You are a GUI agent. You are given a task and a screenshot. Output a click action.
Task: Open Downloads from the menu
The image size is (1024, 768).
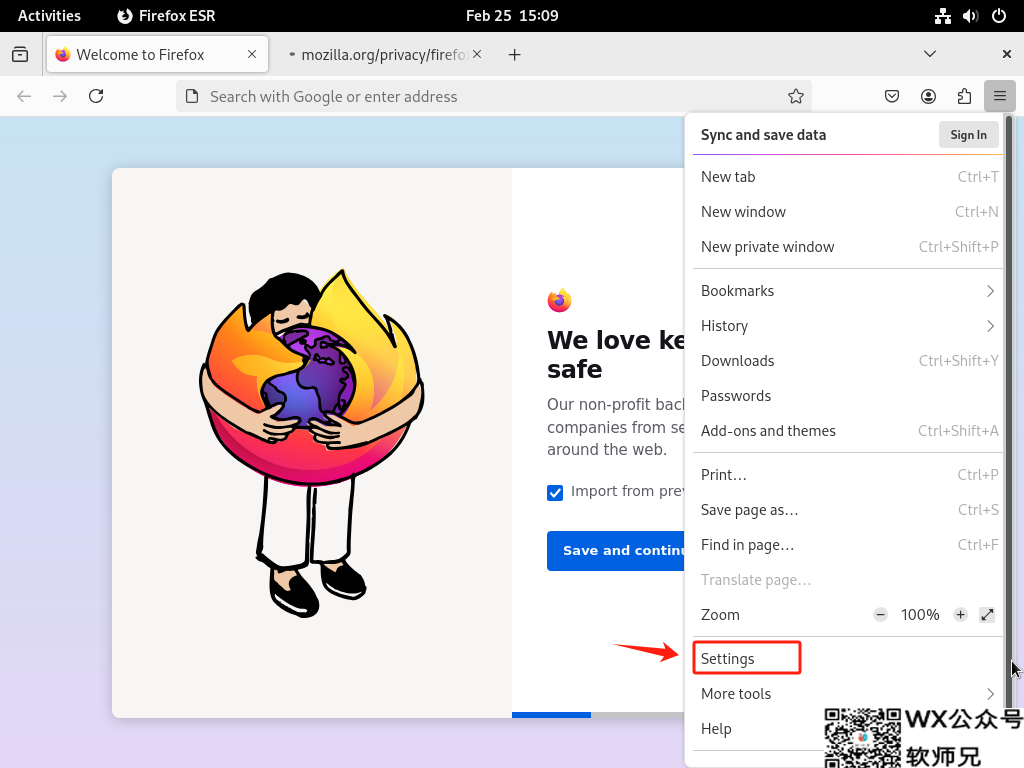pos(847,361)
